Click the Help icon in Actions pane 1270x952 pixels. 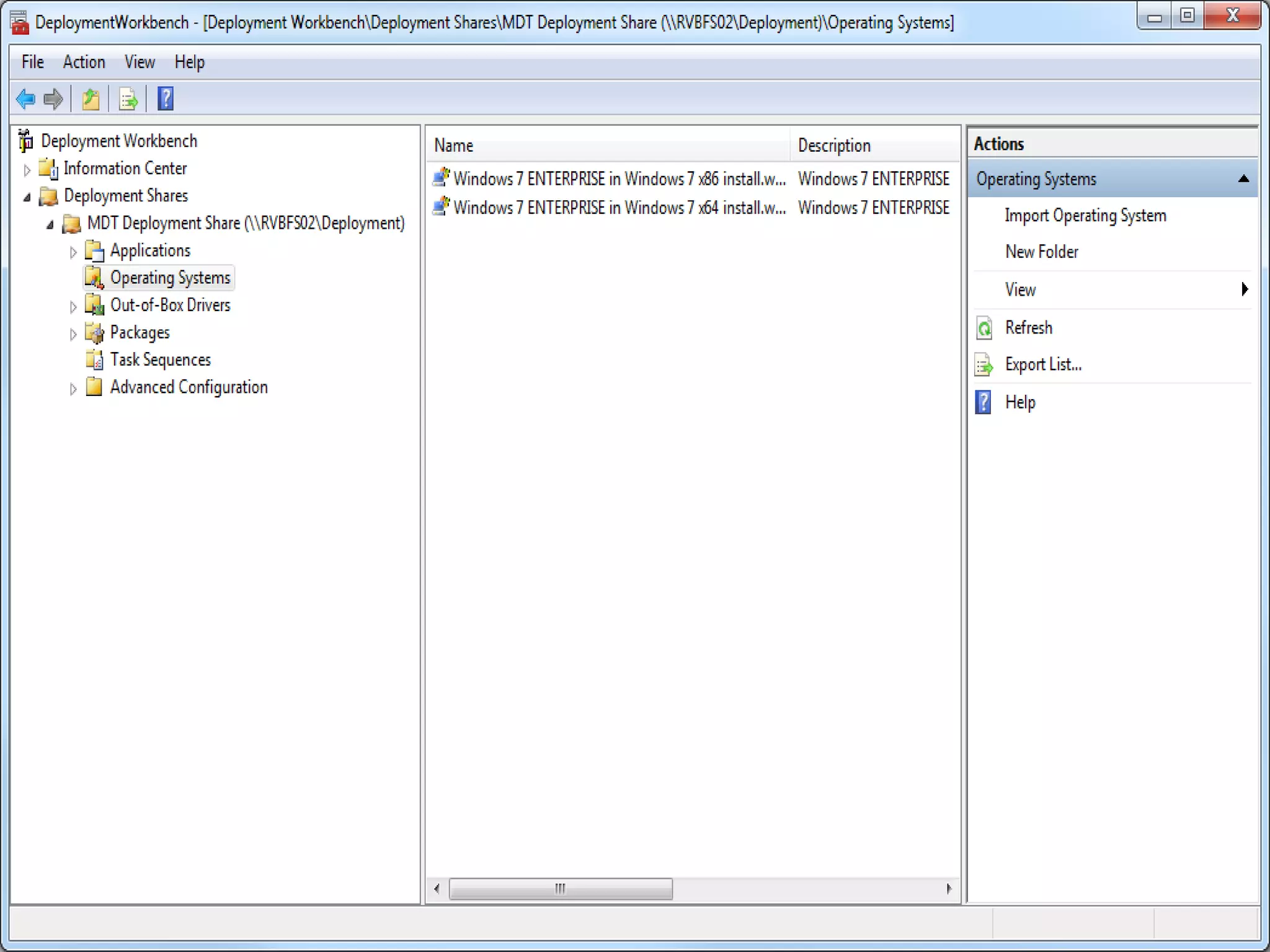(984, 402)
